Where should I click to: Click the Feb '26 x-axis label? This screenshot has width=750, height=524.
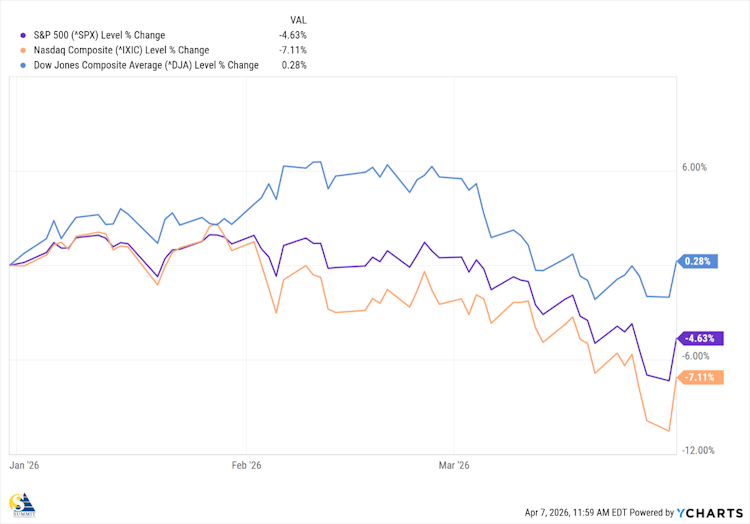tap(246, 465)
